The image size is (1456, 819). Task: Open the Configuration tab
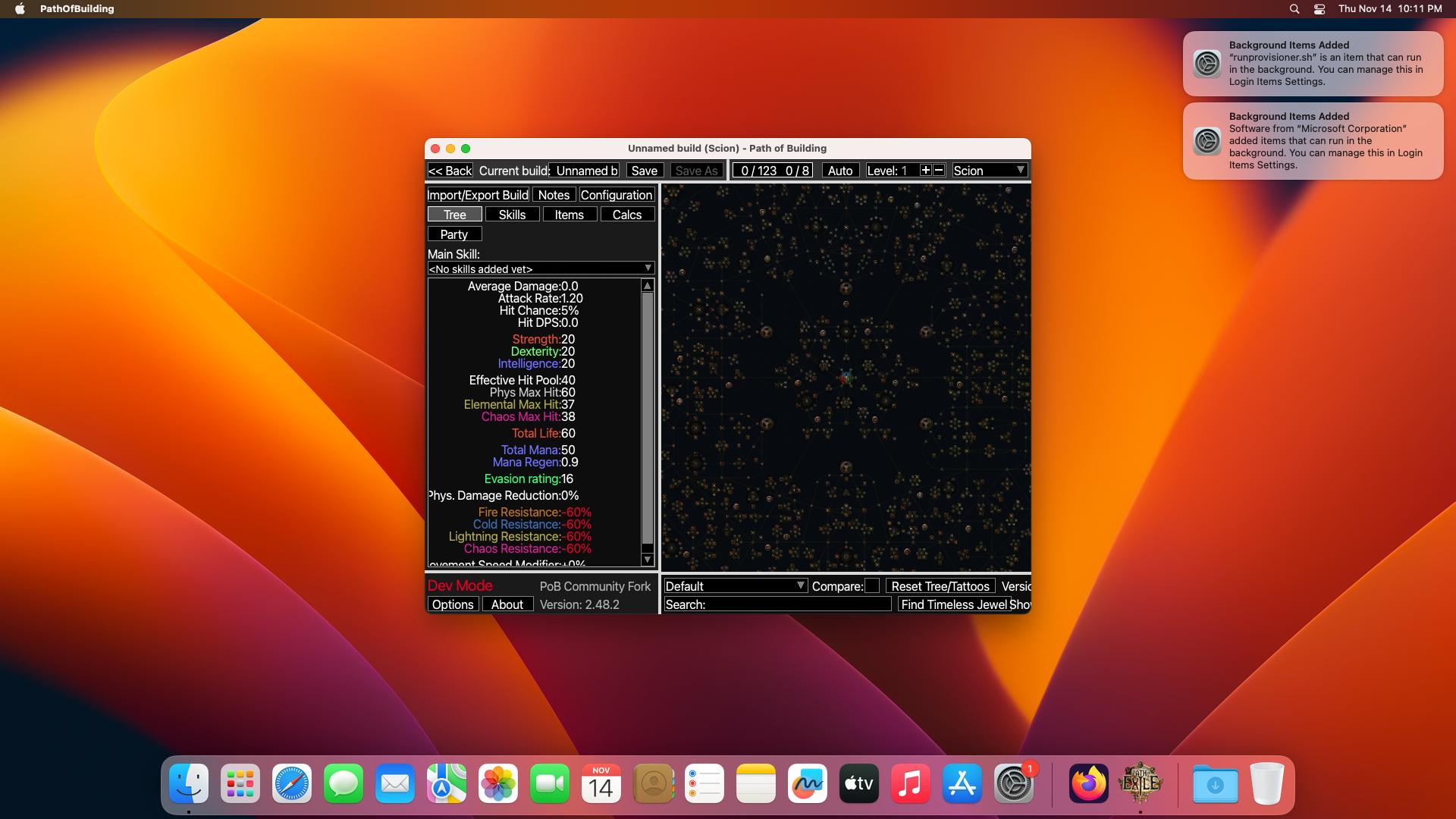click(x=617, y=195)
